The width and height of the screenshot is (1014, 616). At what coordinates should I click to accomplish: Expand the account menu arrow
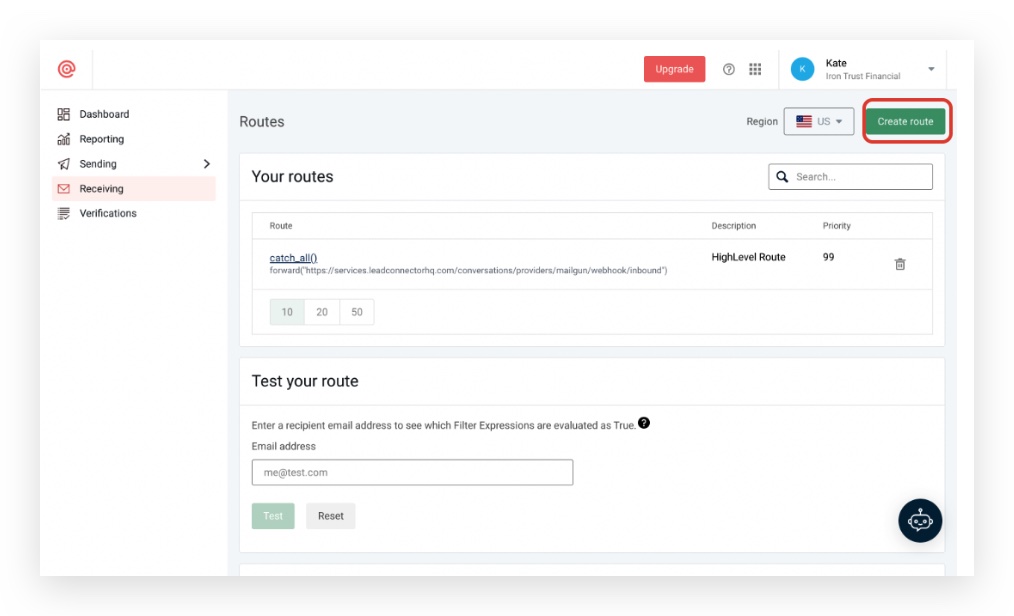pos(931,69)
